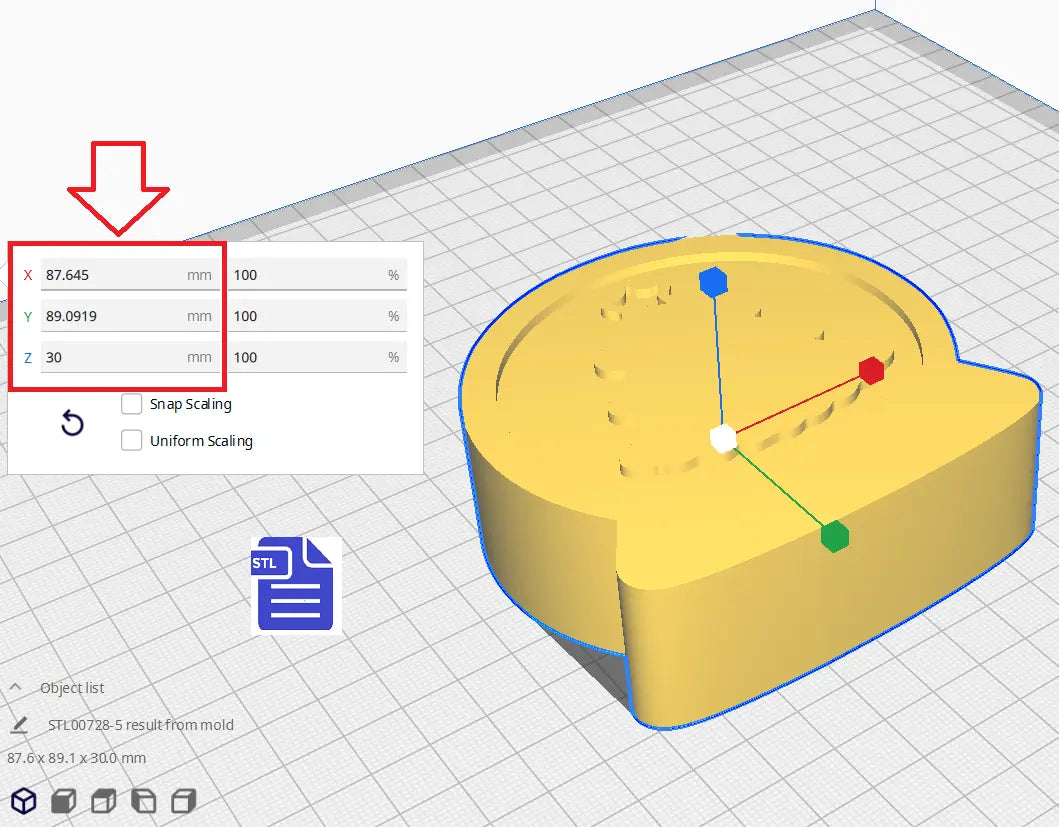This screenshot has height=827, width=1059.
Task: Switch to left side view icon
Action: [x=143, y=800]
